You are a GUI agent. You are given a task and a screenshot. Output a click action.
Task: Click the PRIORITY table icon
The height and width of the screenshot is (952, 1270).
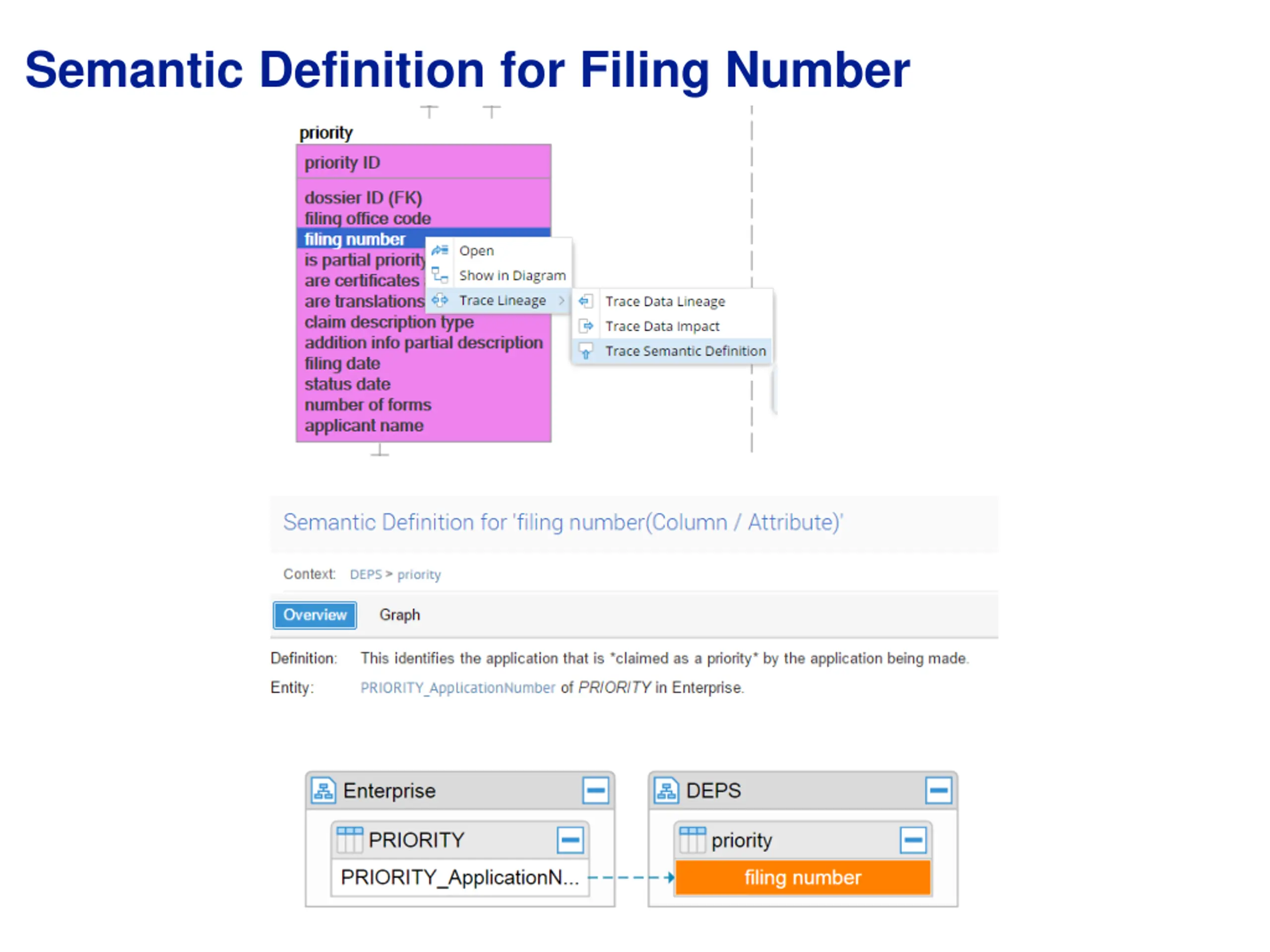350,839
